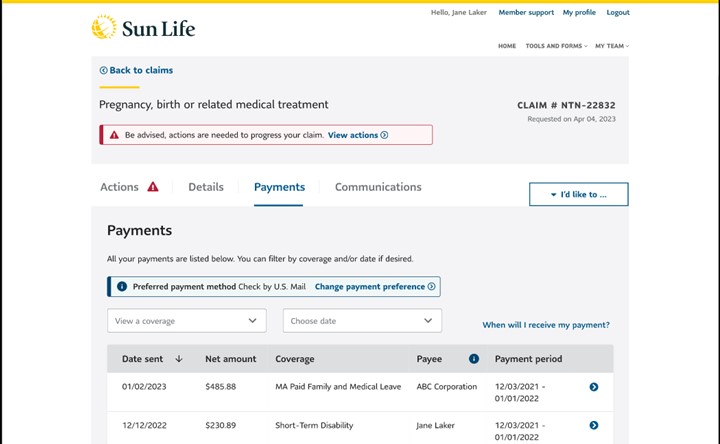Click the back arrow icon beside Back to claims
Image resolution: width=720 pixels, height=444 pixels.
104,71
